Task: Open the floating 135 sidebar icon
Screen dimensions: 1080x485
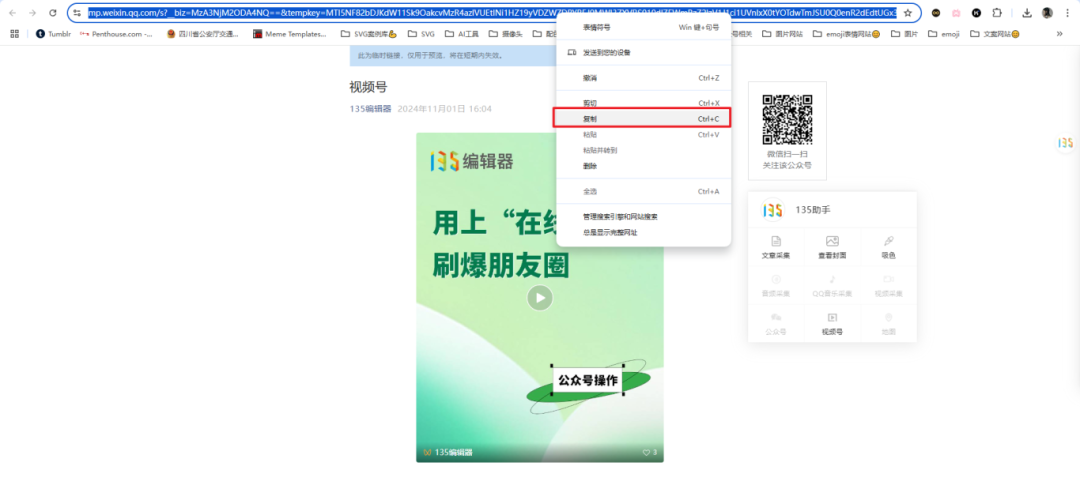Action: [1066, 143]
